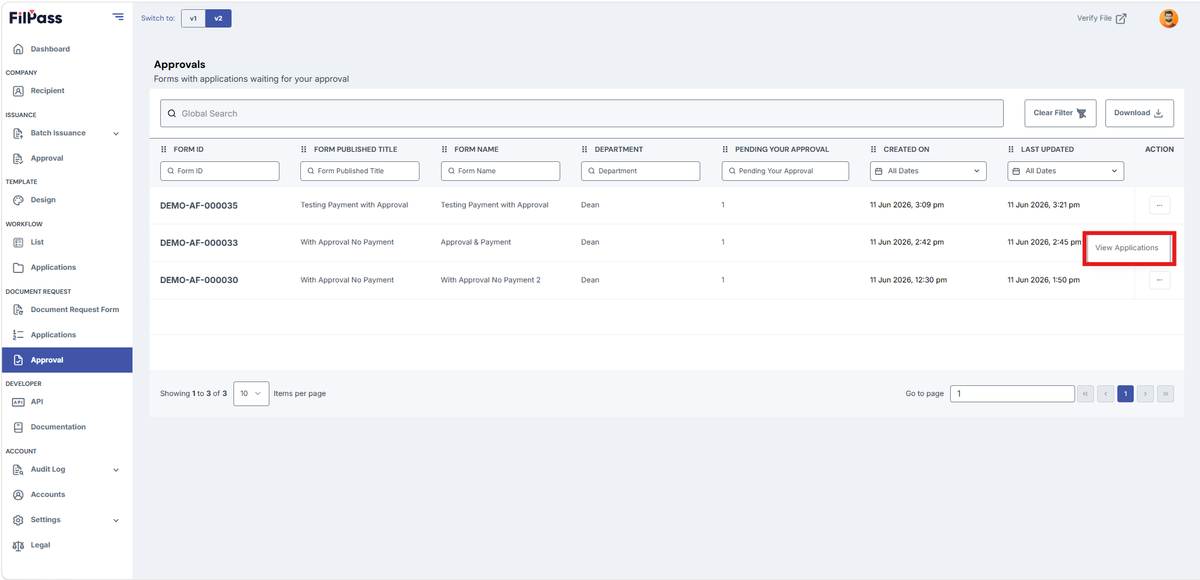Click the Verify File external link icon

pos(1121,18)
